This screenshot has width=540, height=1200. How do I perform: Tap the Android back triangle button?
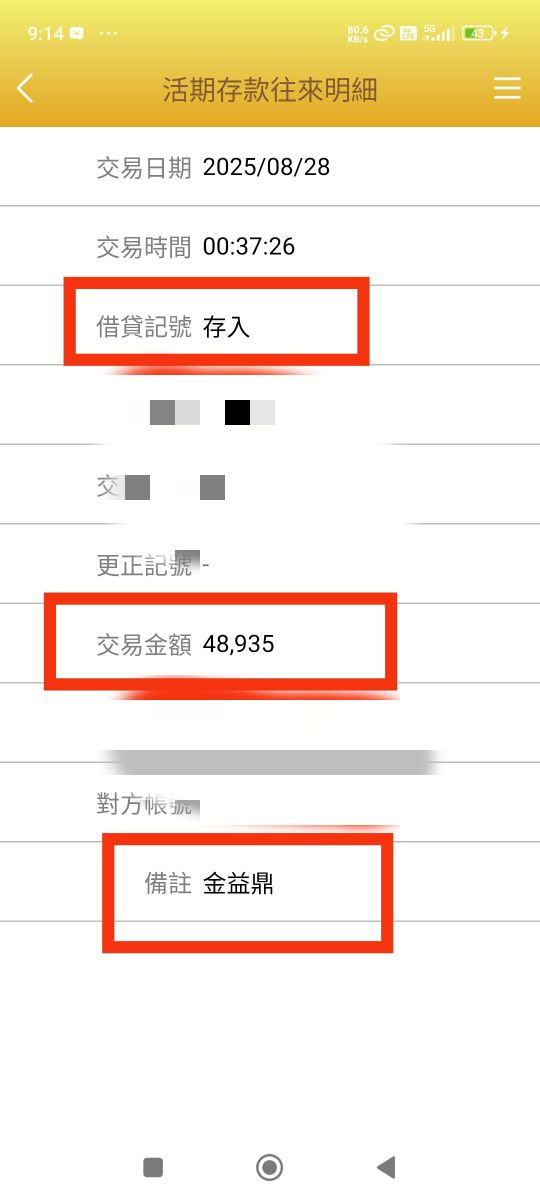386,1166
